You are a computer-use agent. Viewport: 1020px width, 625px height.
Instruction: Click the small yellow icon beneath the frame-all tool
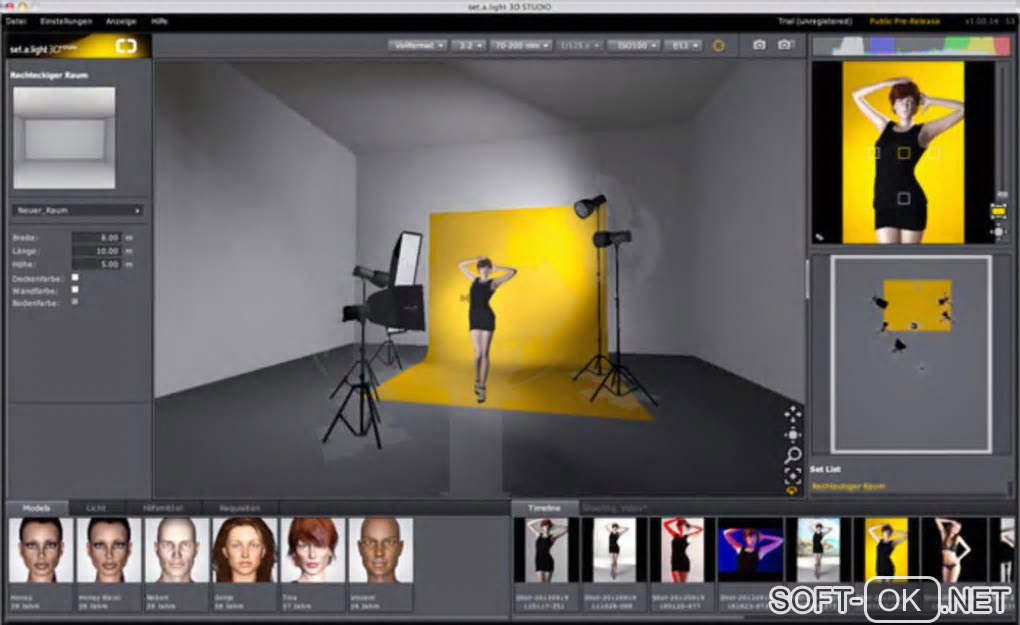(792, 491)
